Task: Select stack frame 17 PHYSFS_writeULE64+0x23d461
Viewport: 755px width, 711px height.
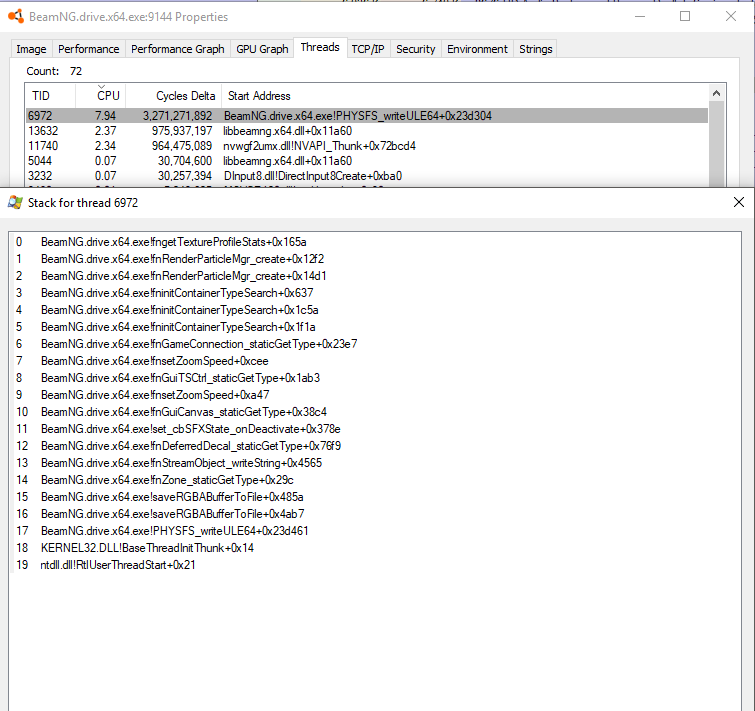Action: (375, 531)
